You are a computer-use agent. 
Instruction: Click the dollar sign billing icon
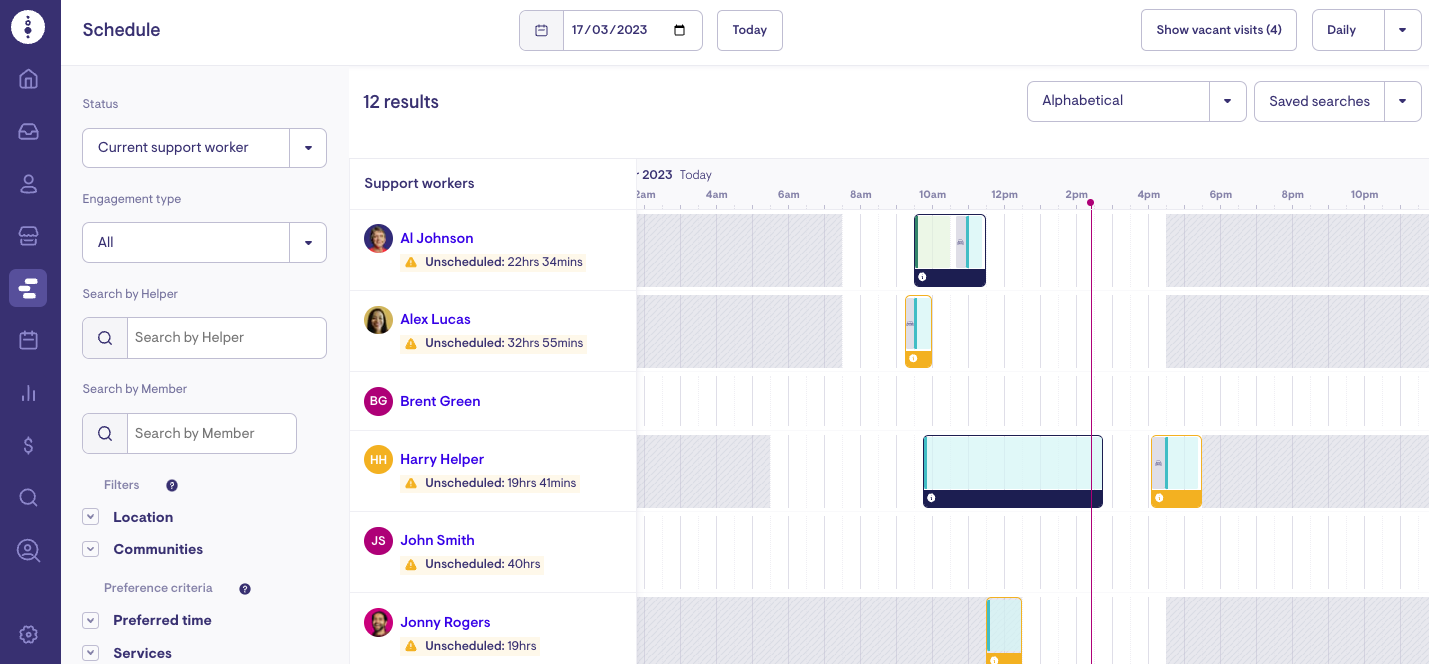(x=28, y=445)
